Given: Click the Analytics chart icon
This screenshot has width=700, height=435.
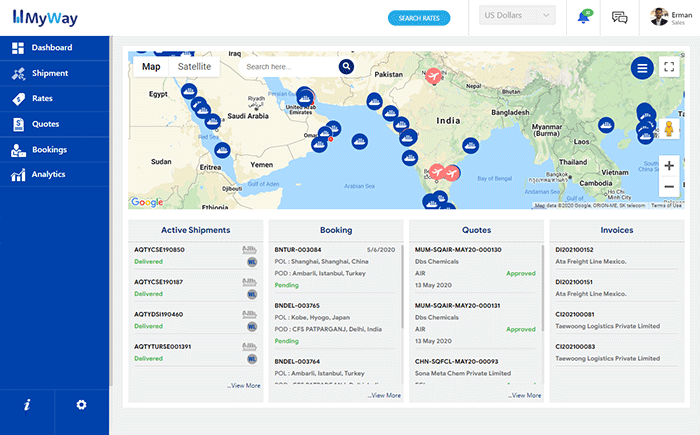Looking at the screenshot, I should point(18,175).
